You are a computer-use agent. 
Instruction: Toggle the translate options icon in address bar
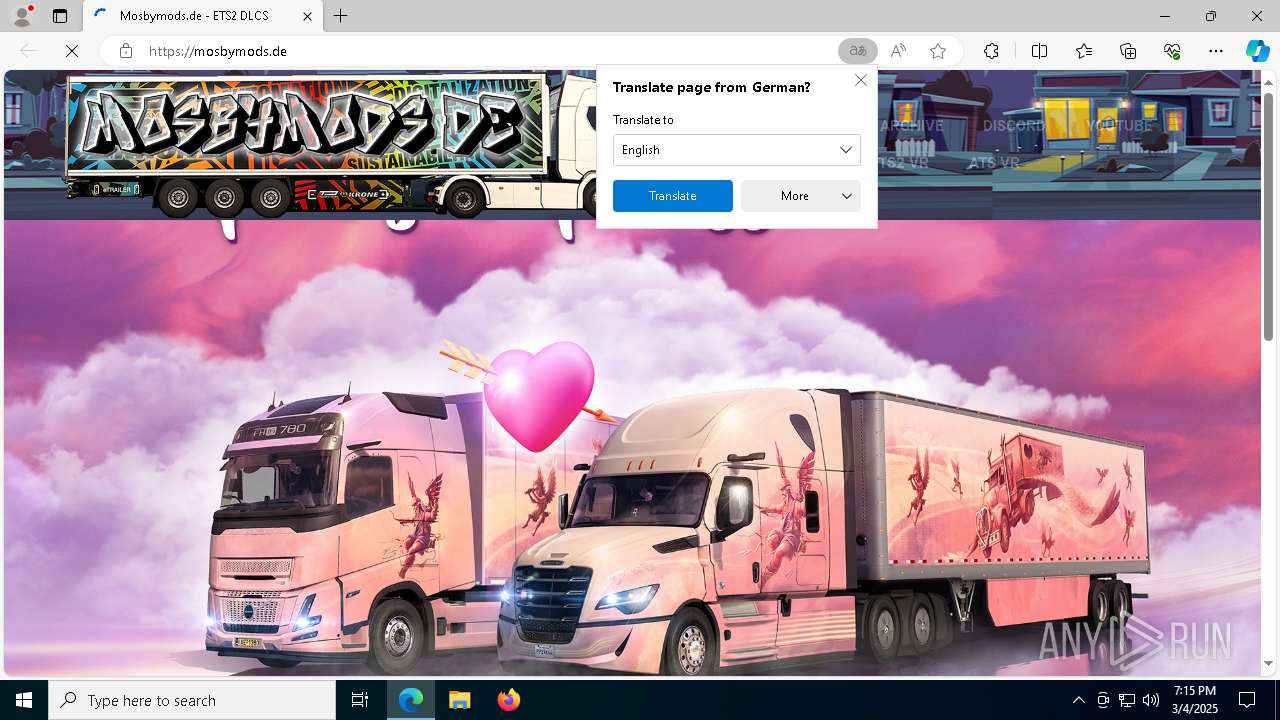tap(857, 51)
